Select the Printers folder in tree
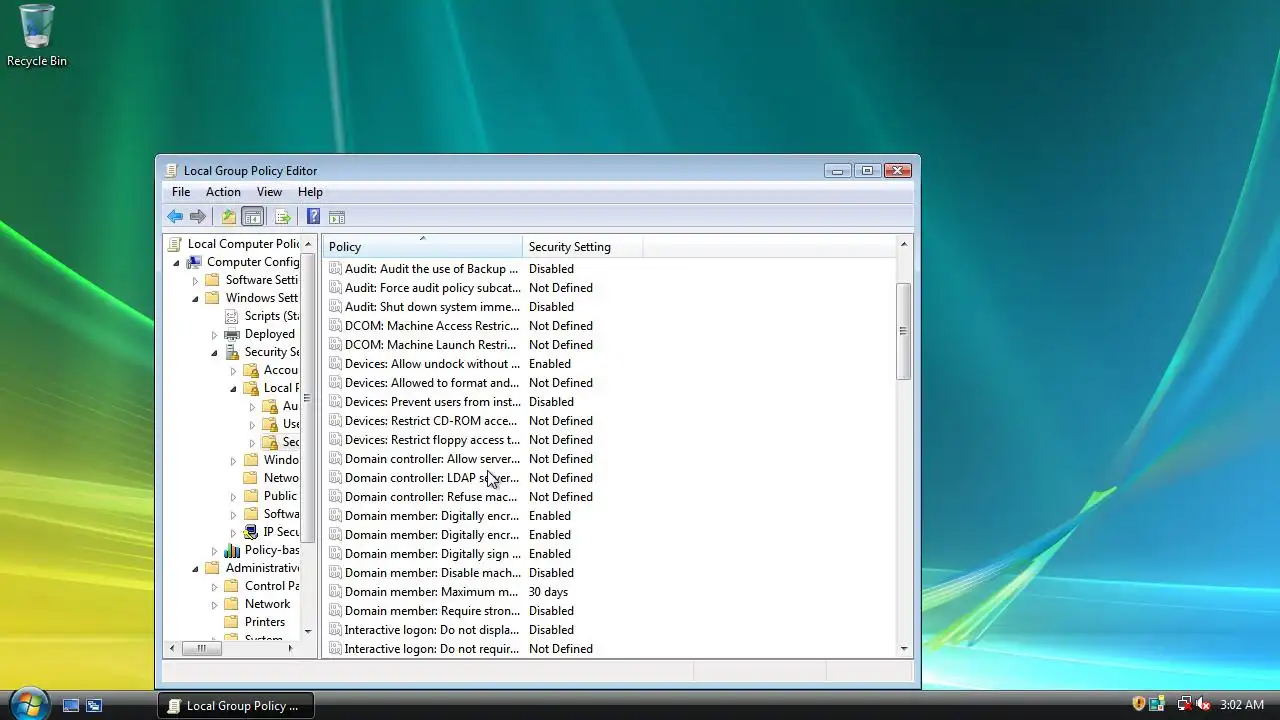 pos(232,622)
